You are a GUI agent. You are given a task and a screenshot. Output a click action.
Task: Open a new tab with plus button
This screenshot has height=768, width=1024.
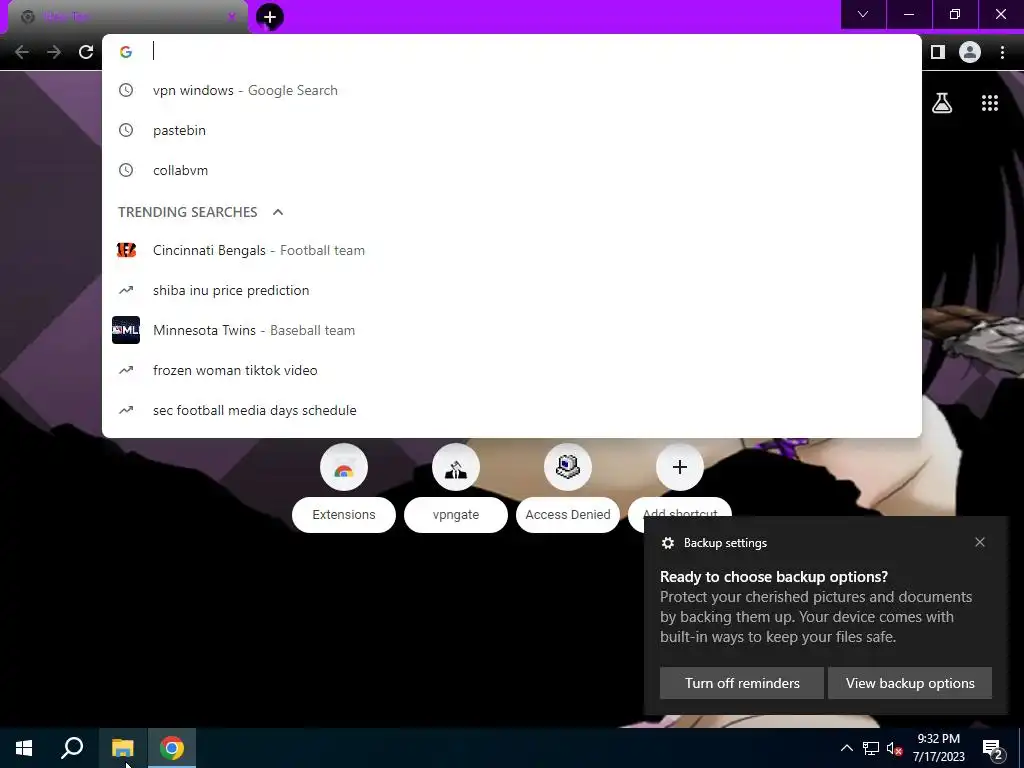click(270, 17)
